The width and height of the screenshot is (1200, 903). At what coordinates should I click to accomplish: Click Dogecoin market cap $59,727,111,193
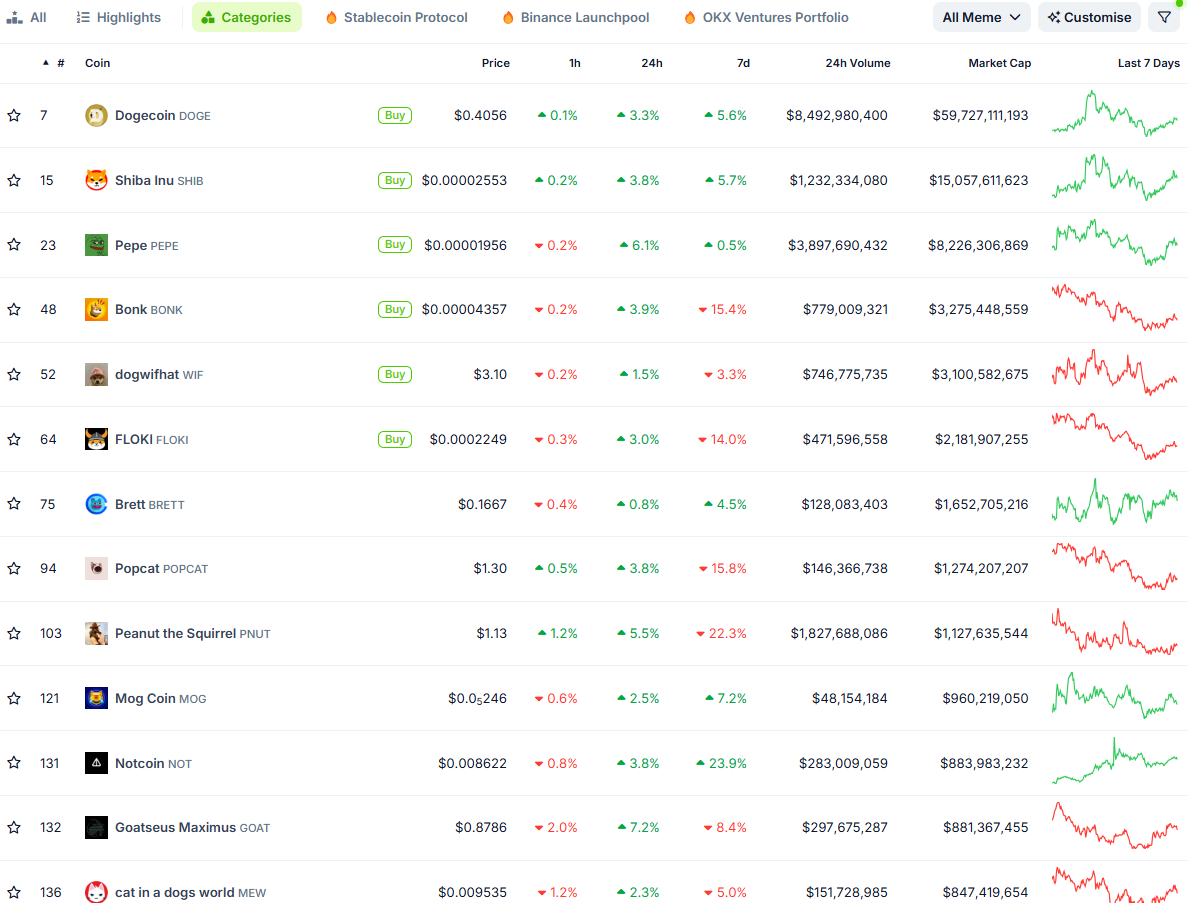tap(980, 116)
